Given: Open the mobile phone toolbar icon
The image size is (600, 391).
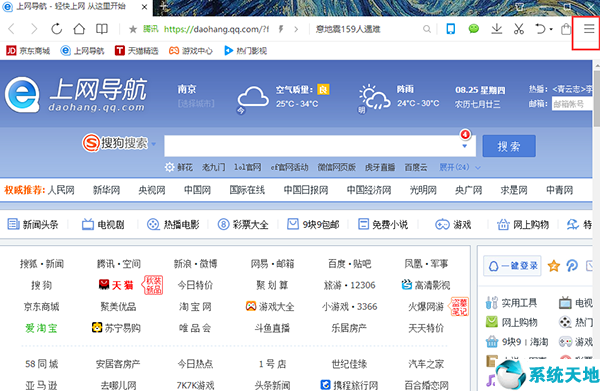Looking at the screenshot, I should point(451,29).
